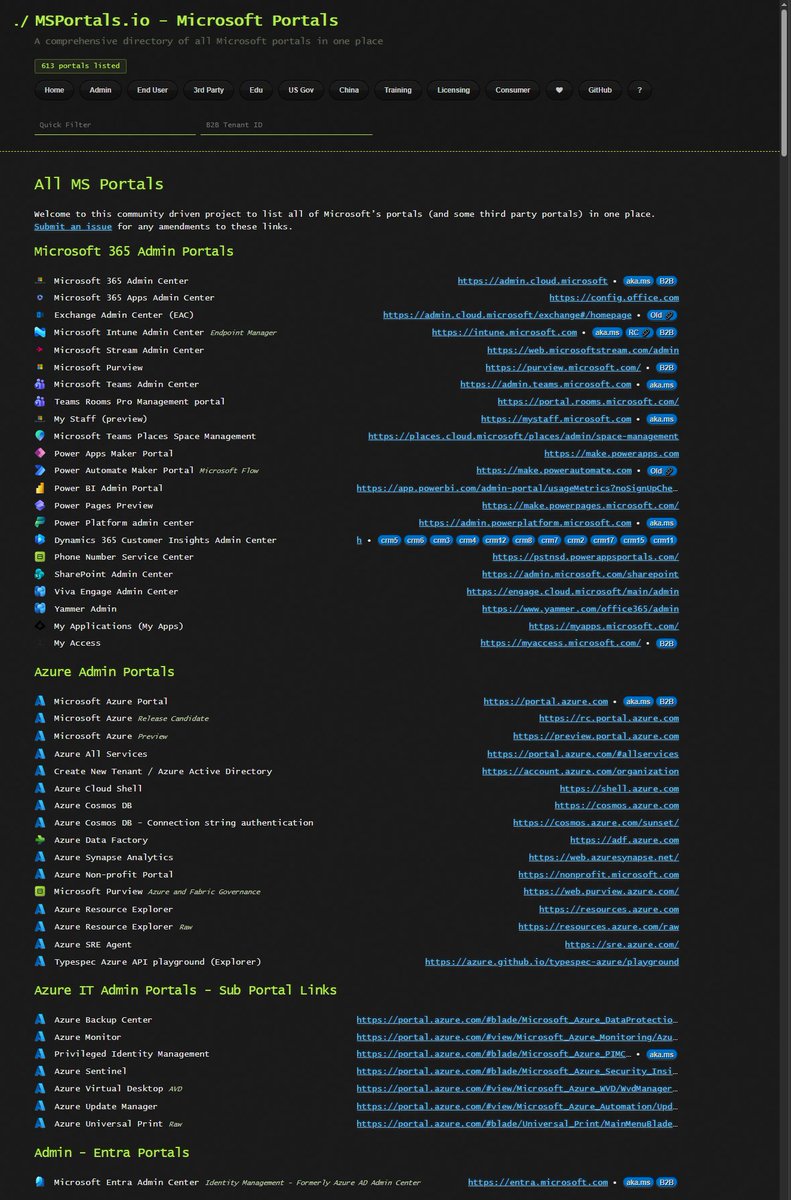The width and height of the screenshot is (791, 1200).
Task: Open the portal.azure.com link
Action: click(x=546, y=701)
